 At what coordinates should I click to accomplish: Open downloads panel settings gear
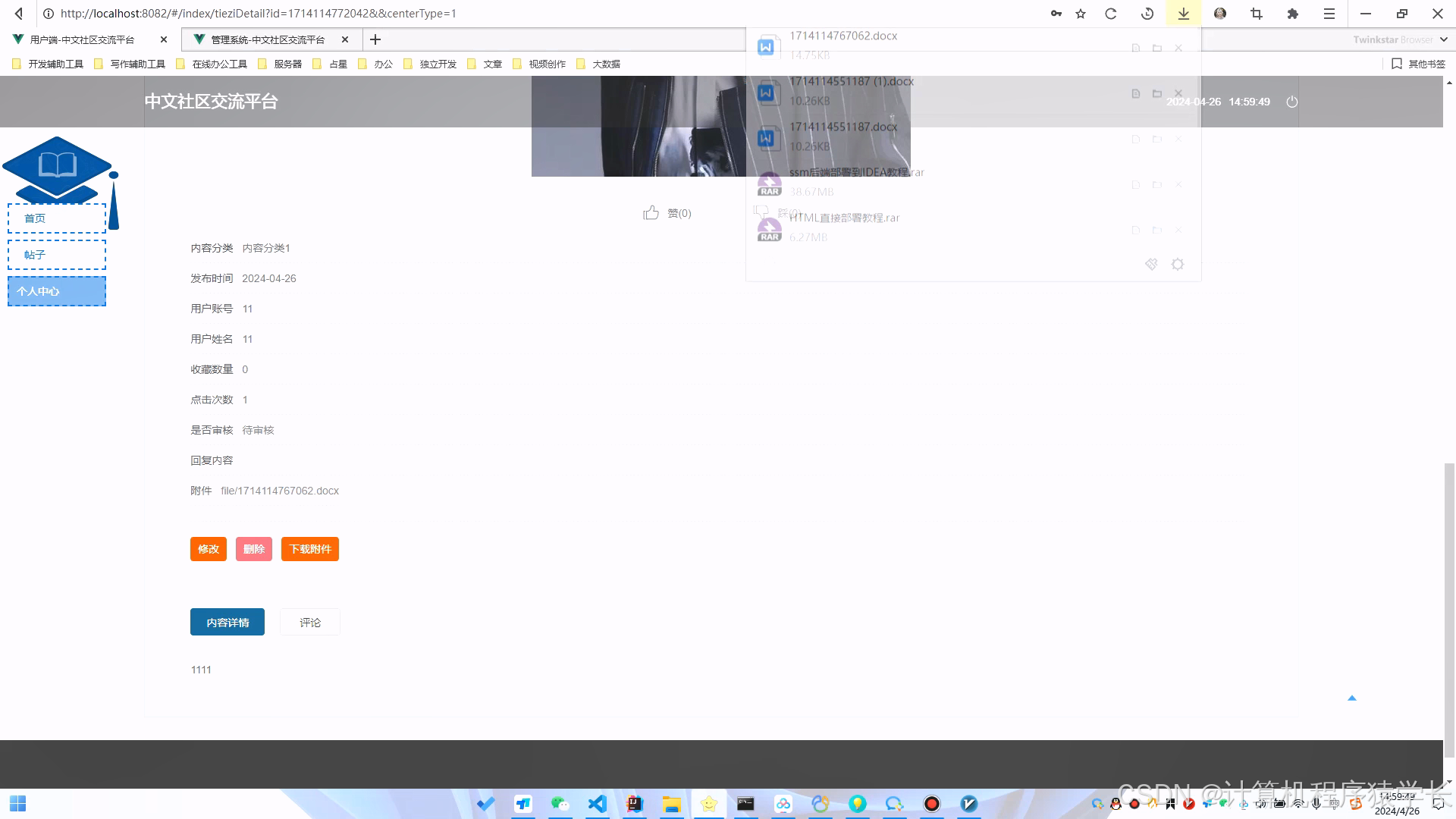coord(1177,264)
